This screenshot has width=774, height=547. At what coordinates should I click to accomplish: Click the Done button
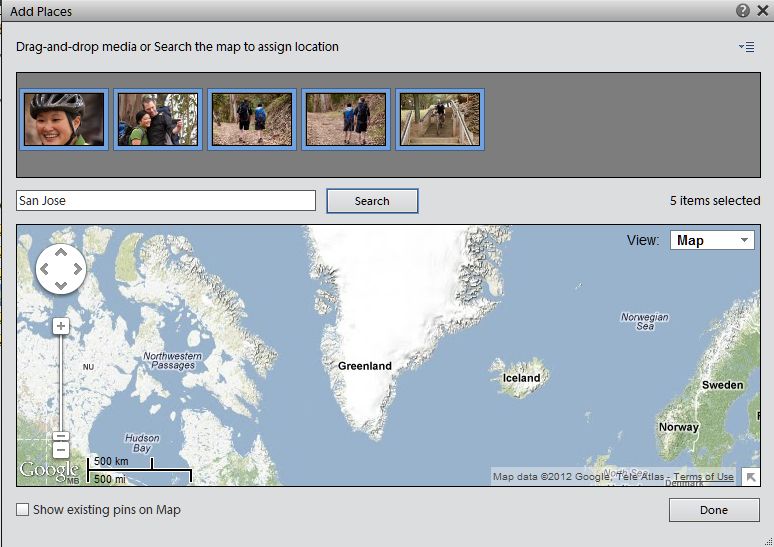click(714, 510)
